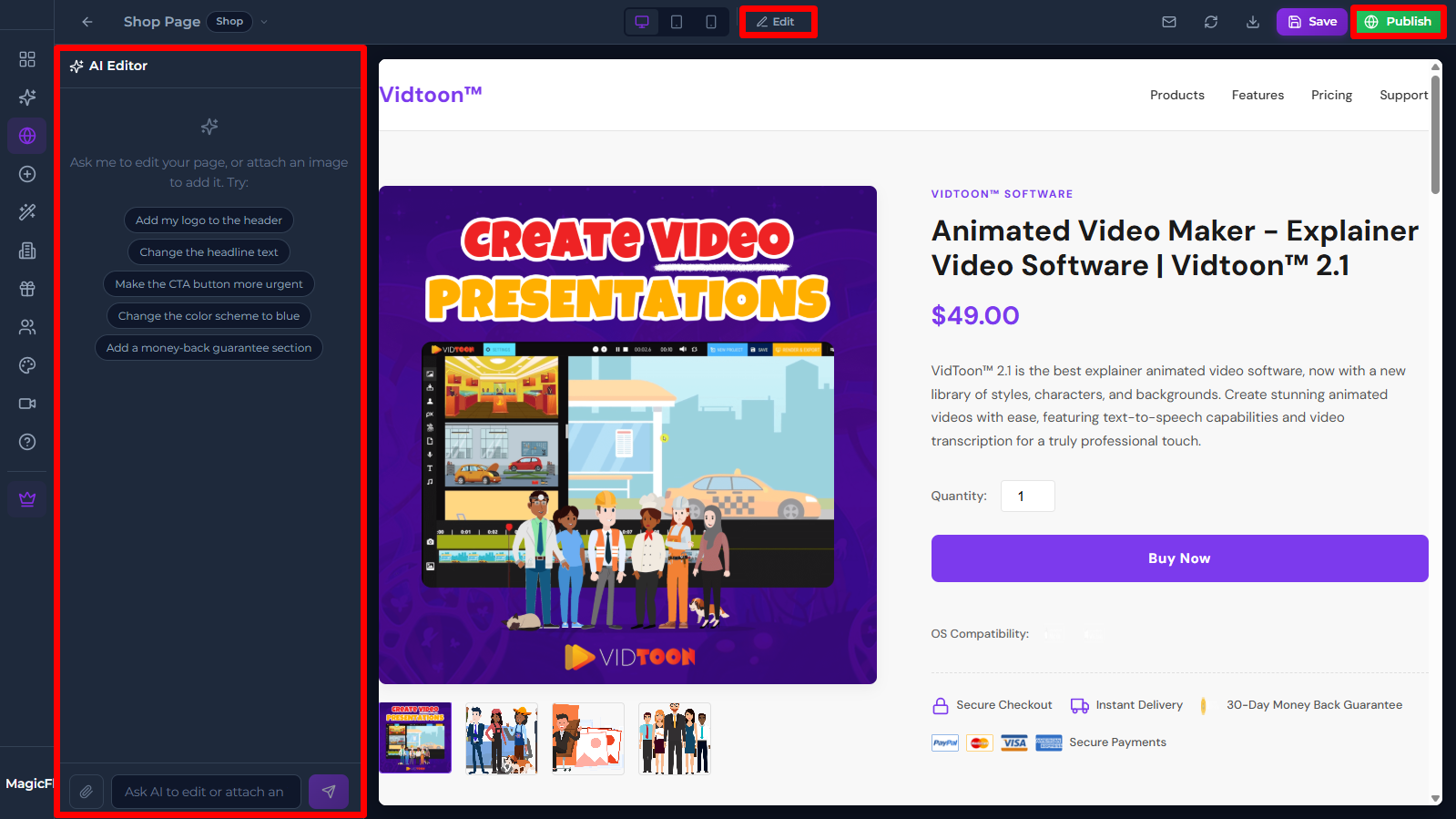Click the Instant Delivery truck icon

(1080, 705)
